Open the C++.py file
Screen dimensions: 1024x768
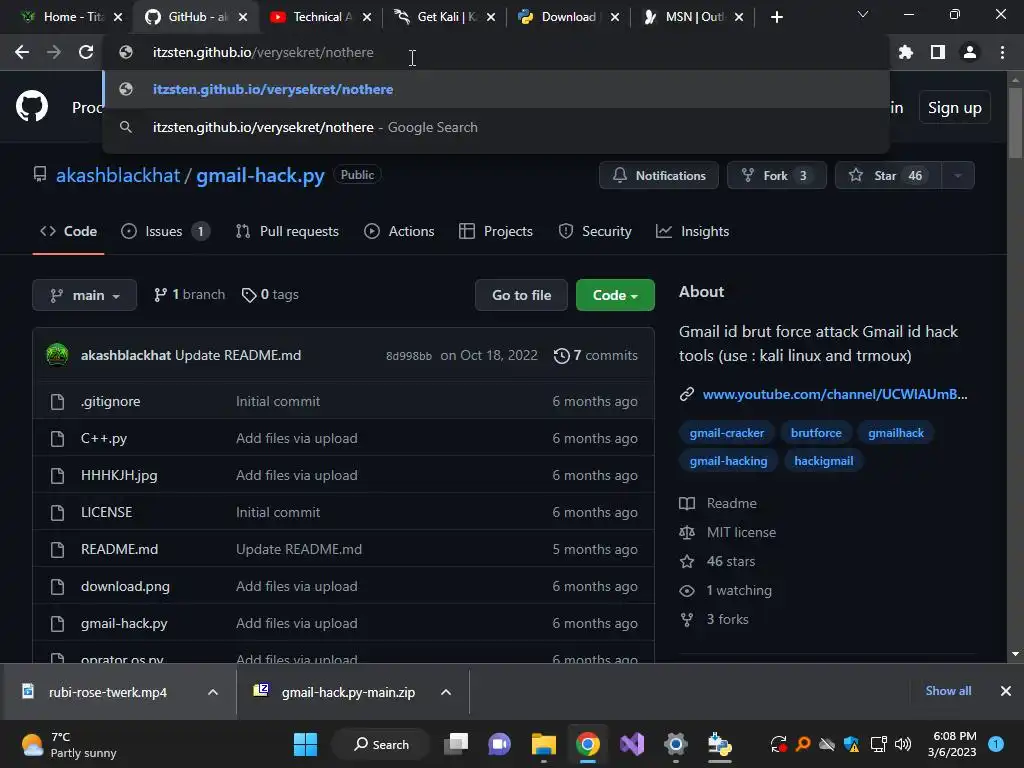(104, 438)
